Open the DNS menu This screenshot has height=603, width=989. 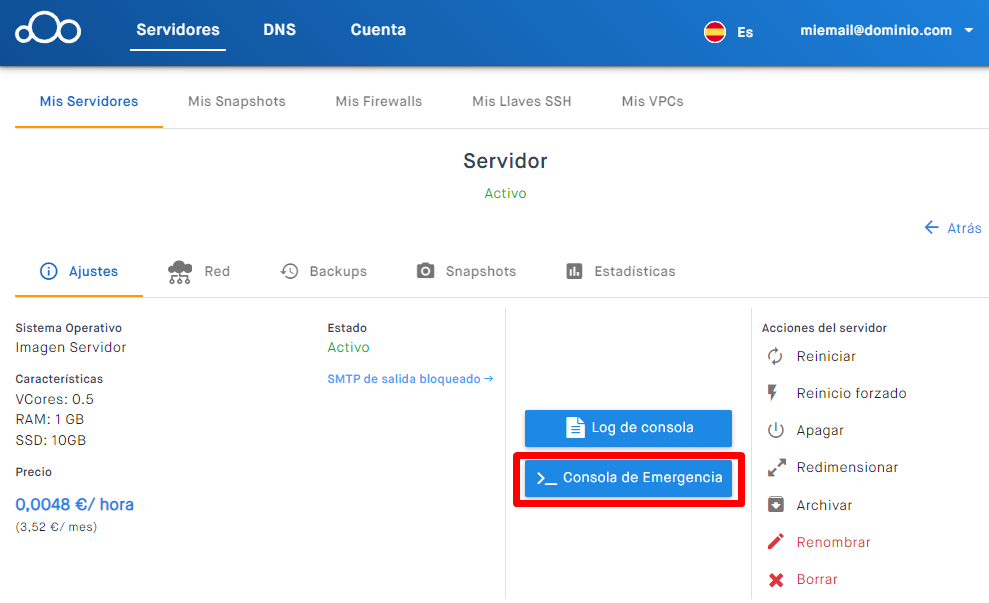279,30
